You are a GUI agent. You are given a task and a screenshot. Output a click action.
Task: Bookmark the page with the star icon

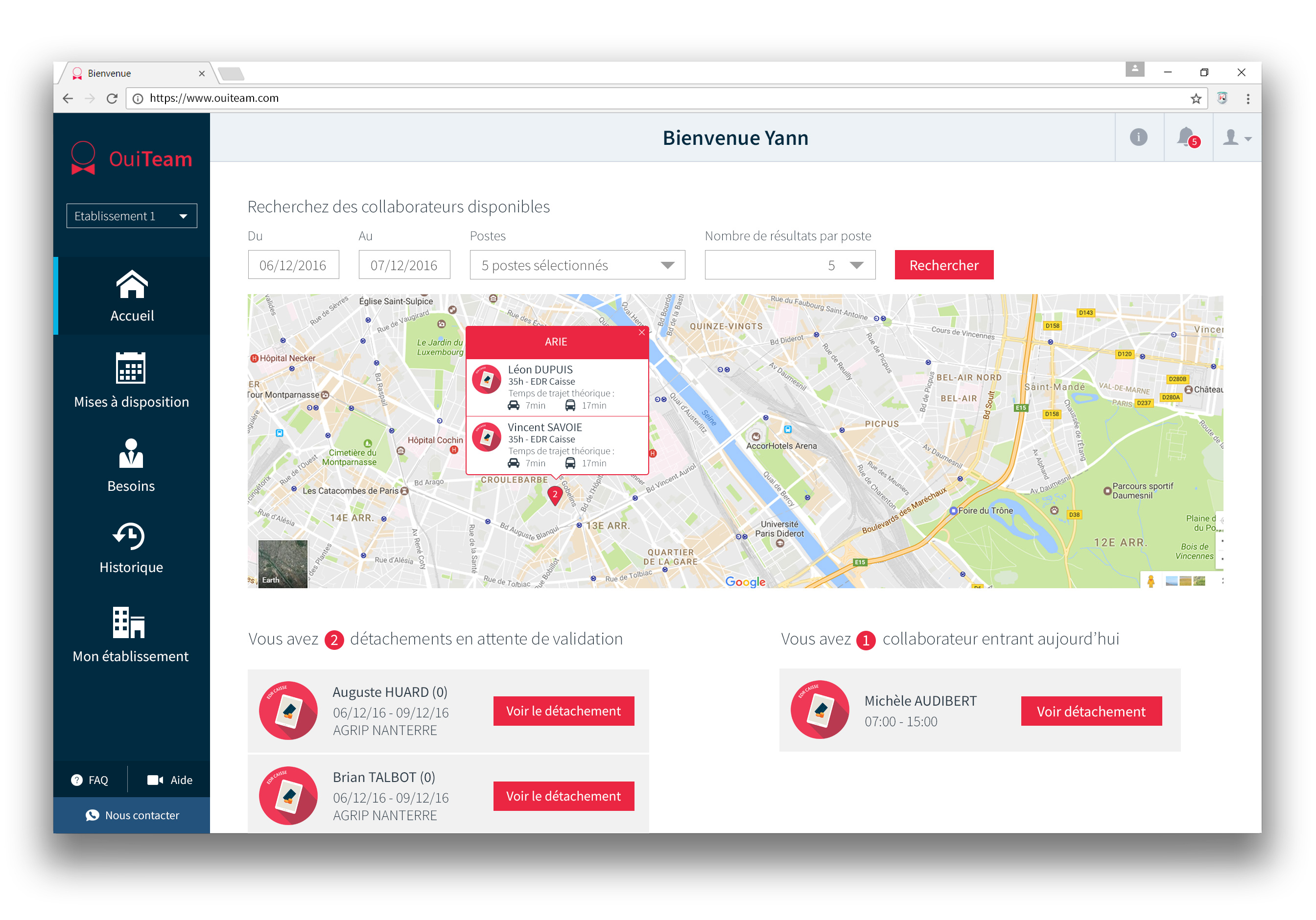tap(1196, 98)
